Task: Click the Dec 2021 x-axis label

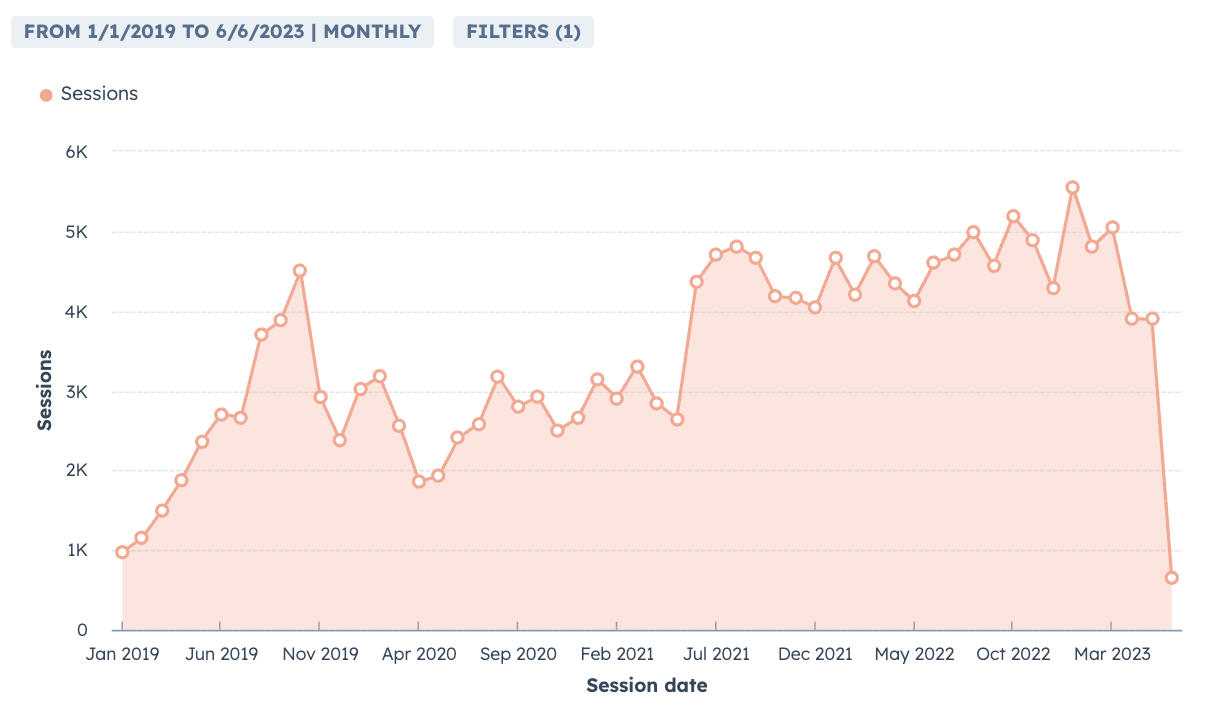Action: click(x=815, y=654)
